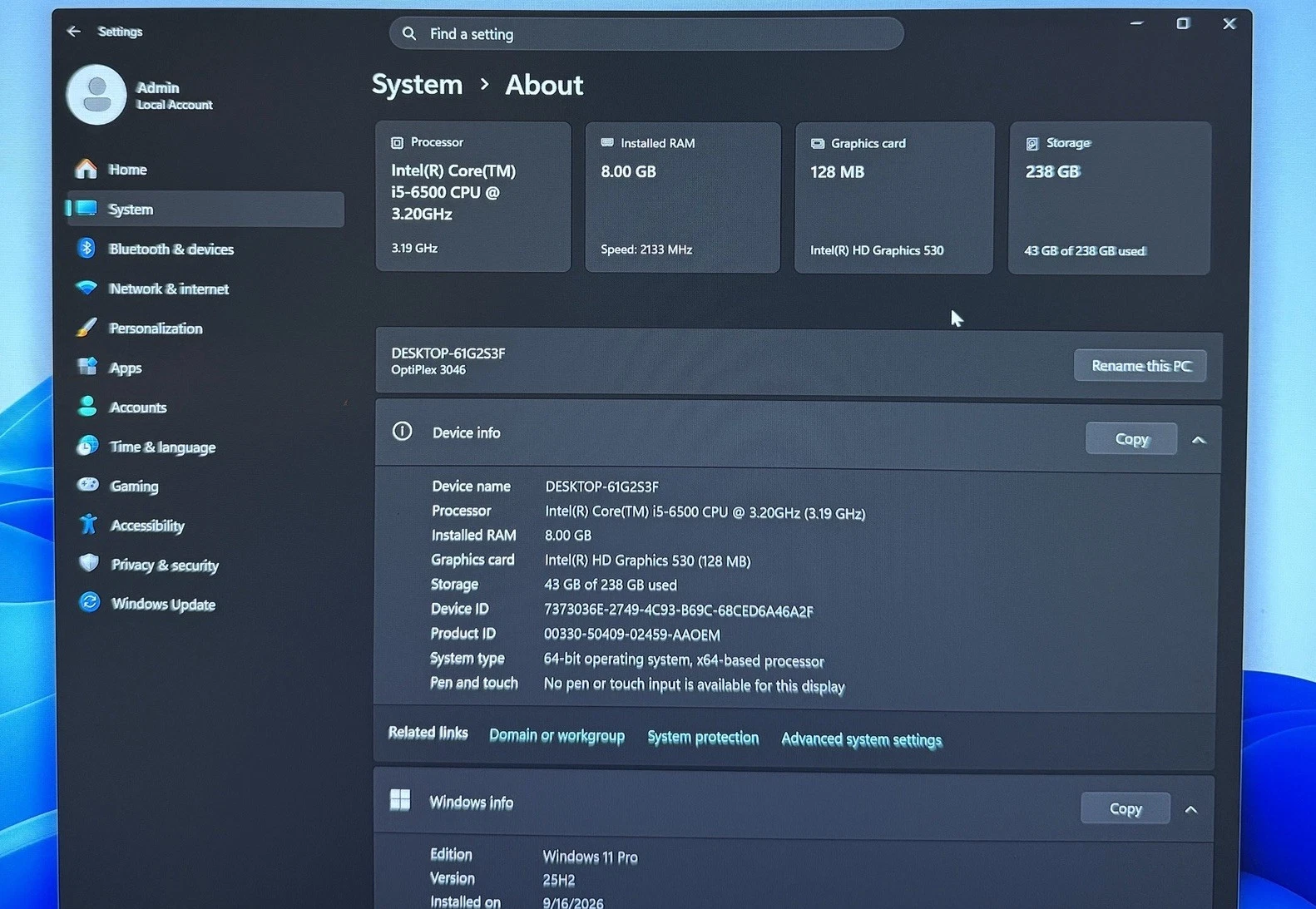Click the Personalization paintbrush icon
This screenshot has height=909, width=1316.
click(87, 328)
